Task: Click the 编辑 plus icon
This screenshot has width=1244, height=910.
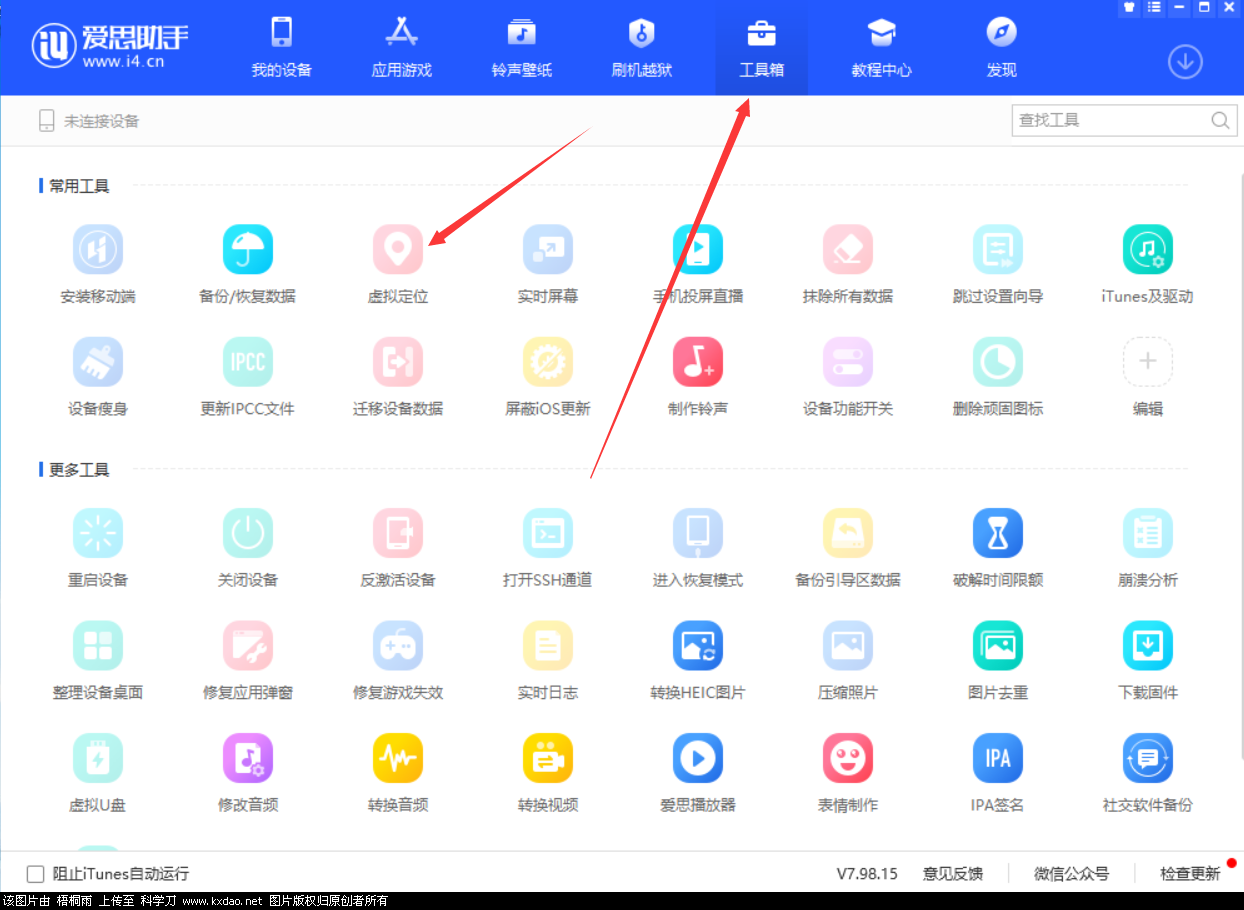Action: click(1148, 361)
